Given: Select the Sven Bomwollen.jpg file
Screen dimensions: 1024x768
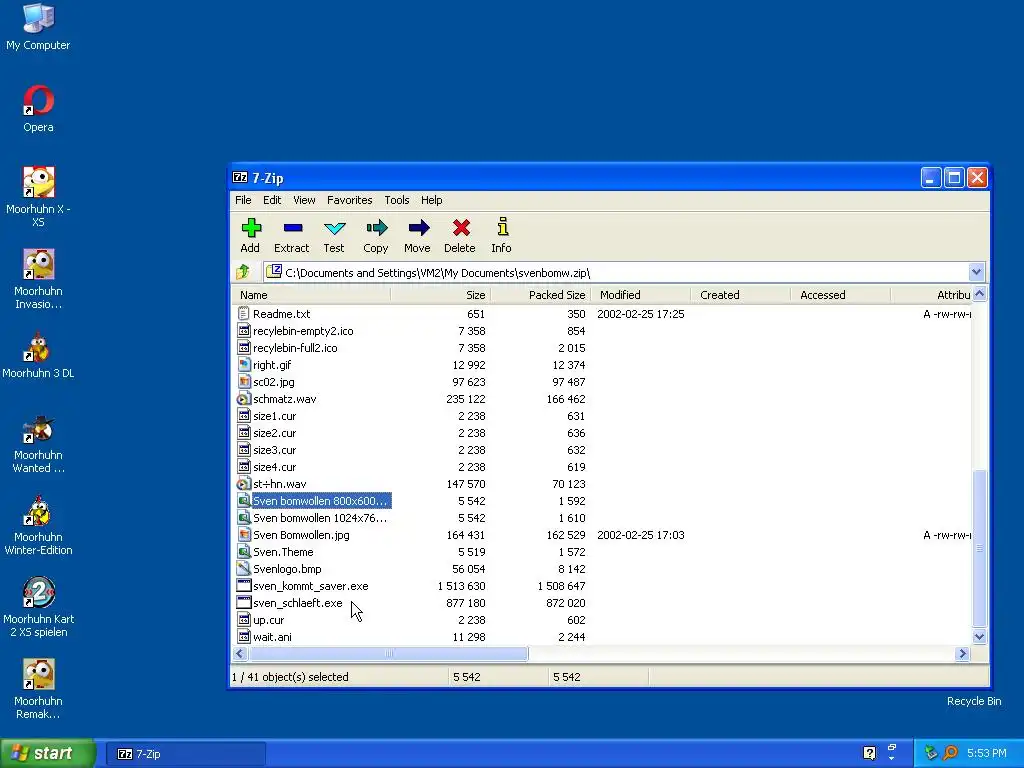Looking at the screenshot, I should 301,535.
